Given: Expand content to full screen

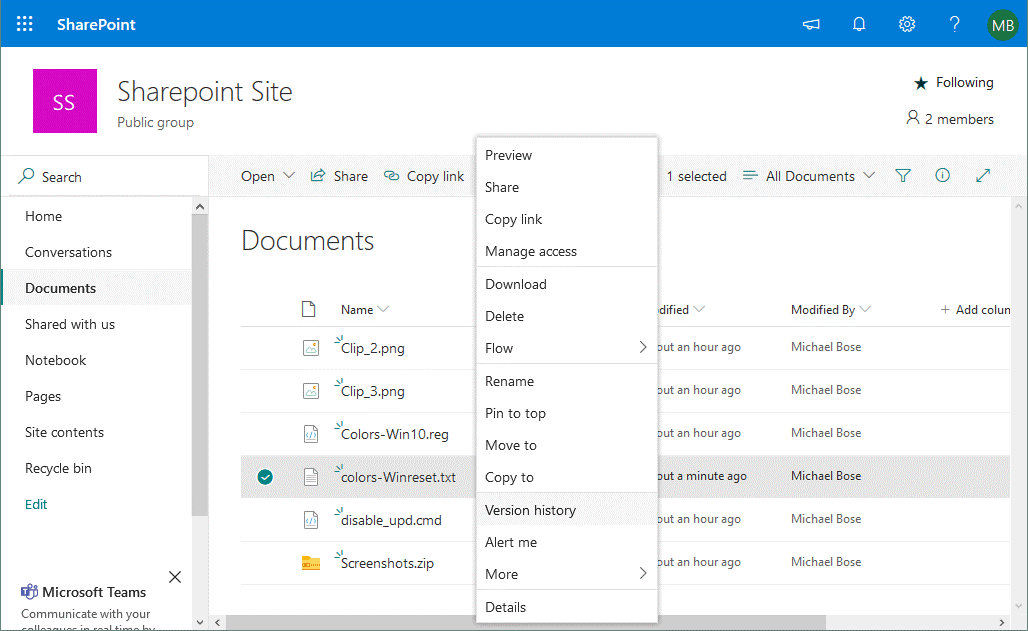Looking at the screenshot, I should pyautogui.click(x=983, y=176).
